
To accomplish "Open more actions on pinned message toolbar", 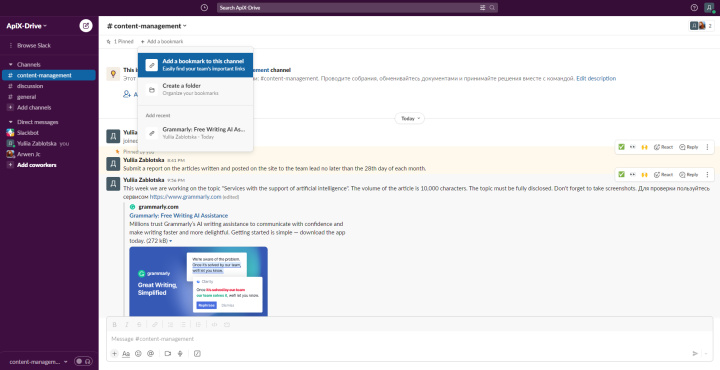I will tap(707, 147).
